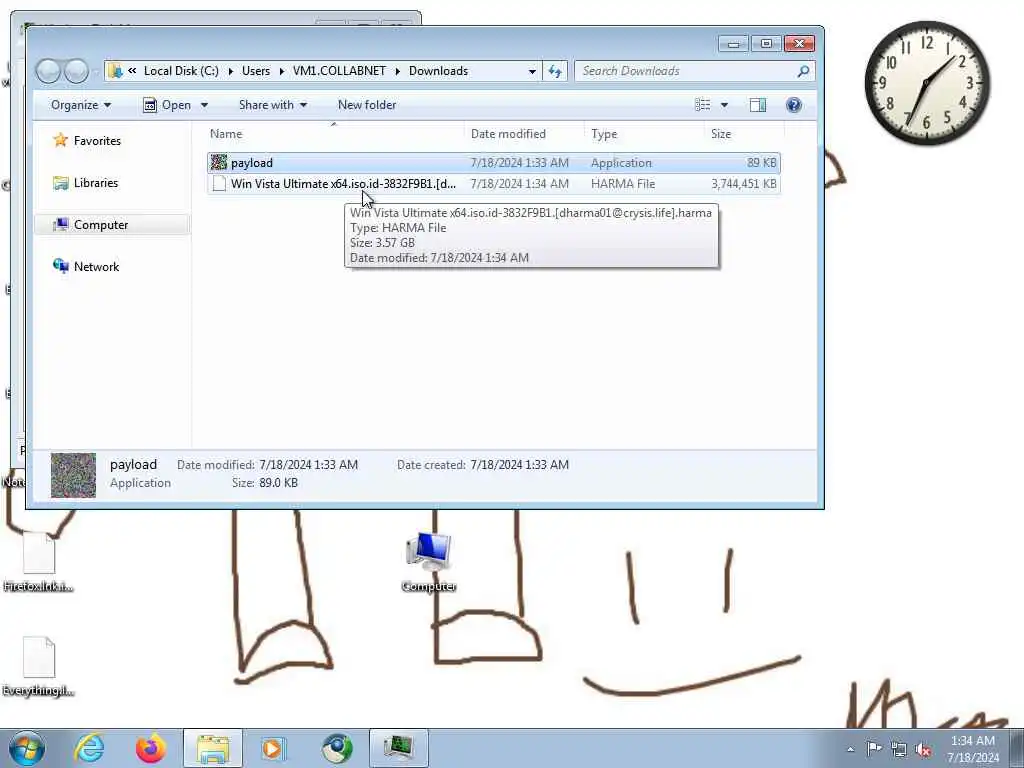The height and width of the screenshot is (768, 1024).
Task: Click the blank icon of the HARMA file
Action: (x=219, y=184)
